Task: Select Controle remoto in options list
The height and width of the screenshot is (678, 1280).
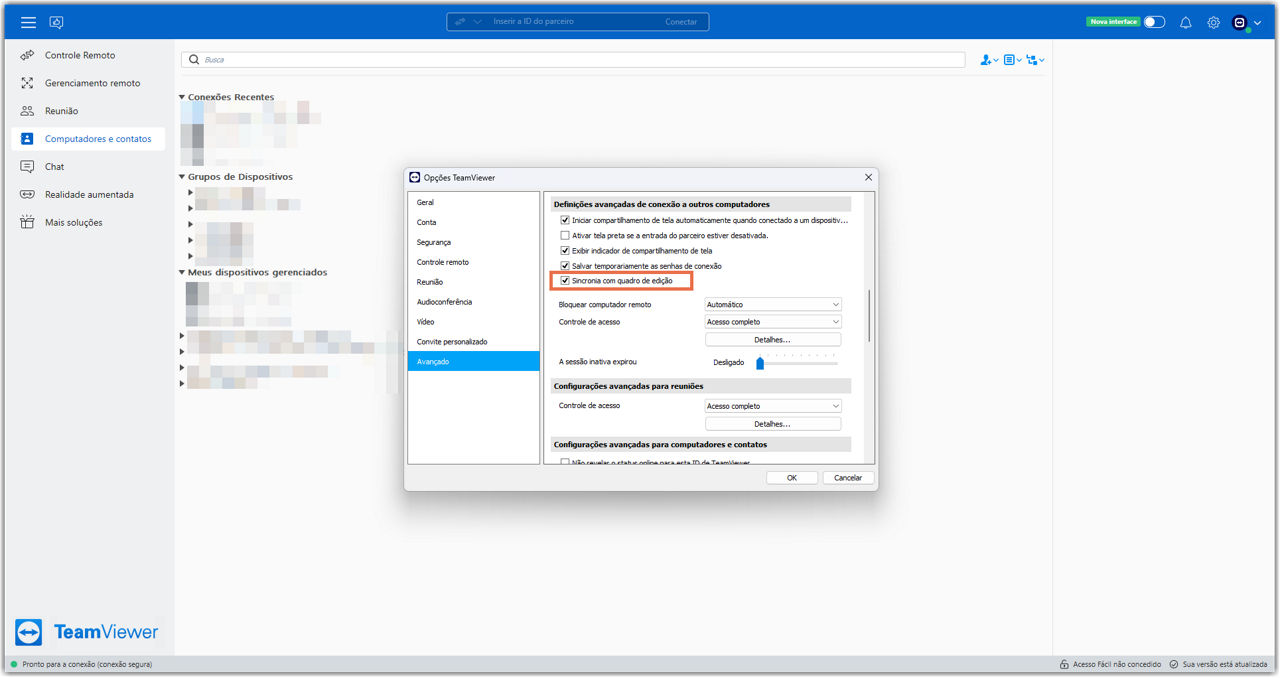Action: pyautogui.click(x=473, y=262)
